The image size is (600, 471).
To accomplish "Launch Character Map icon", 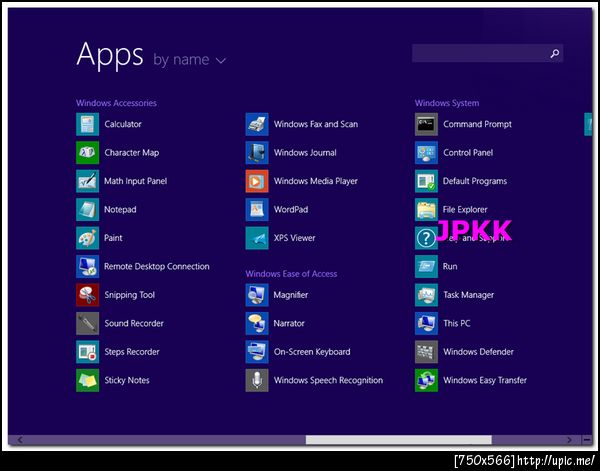I will coord(87,152).
